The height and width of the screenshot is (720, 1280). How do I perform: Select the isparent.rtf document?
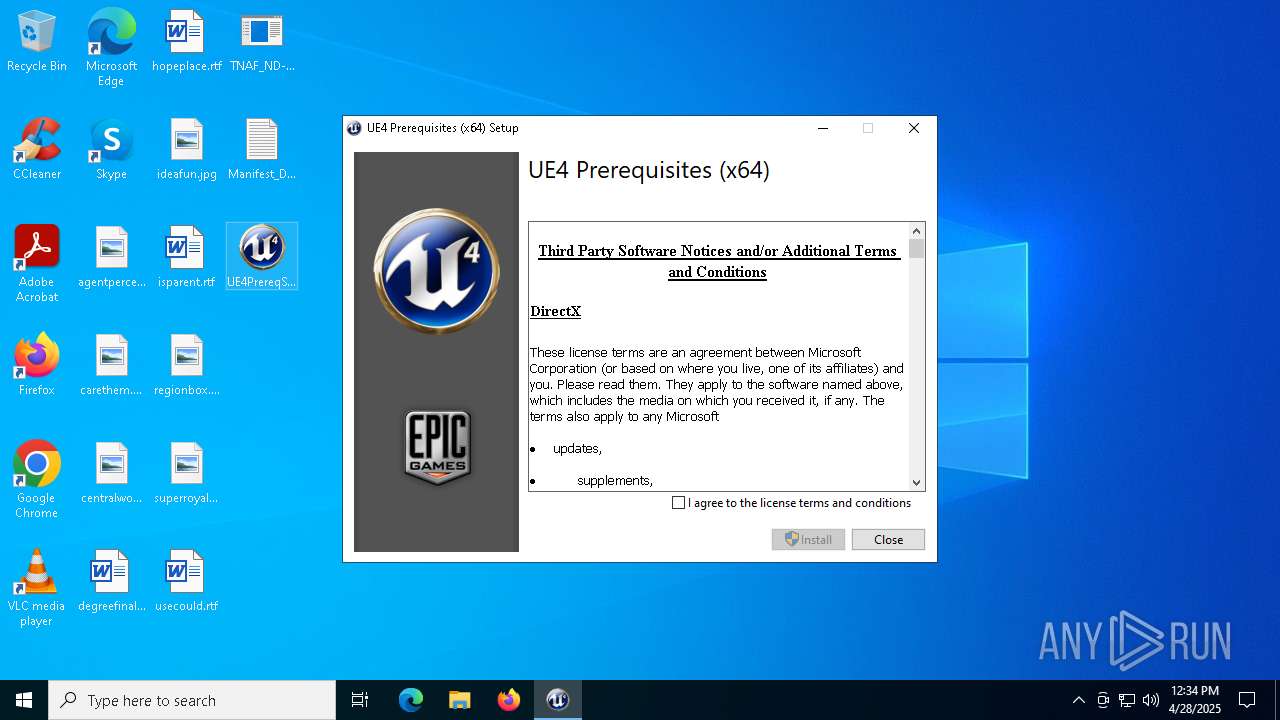point(186,258)
